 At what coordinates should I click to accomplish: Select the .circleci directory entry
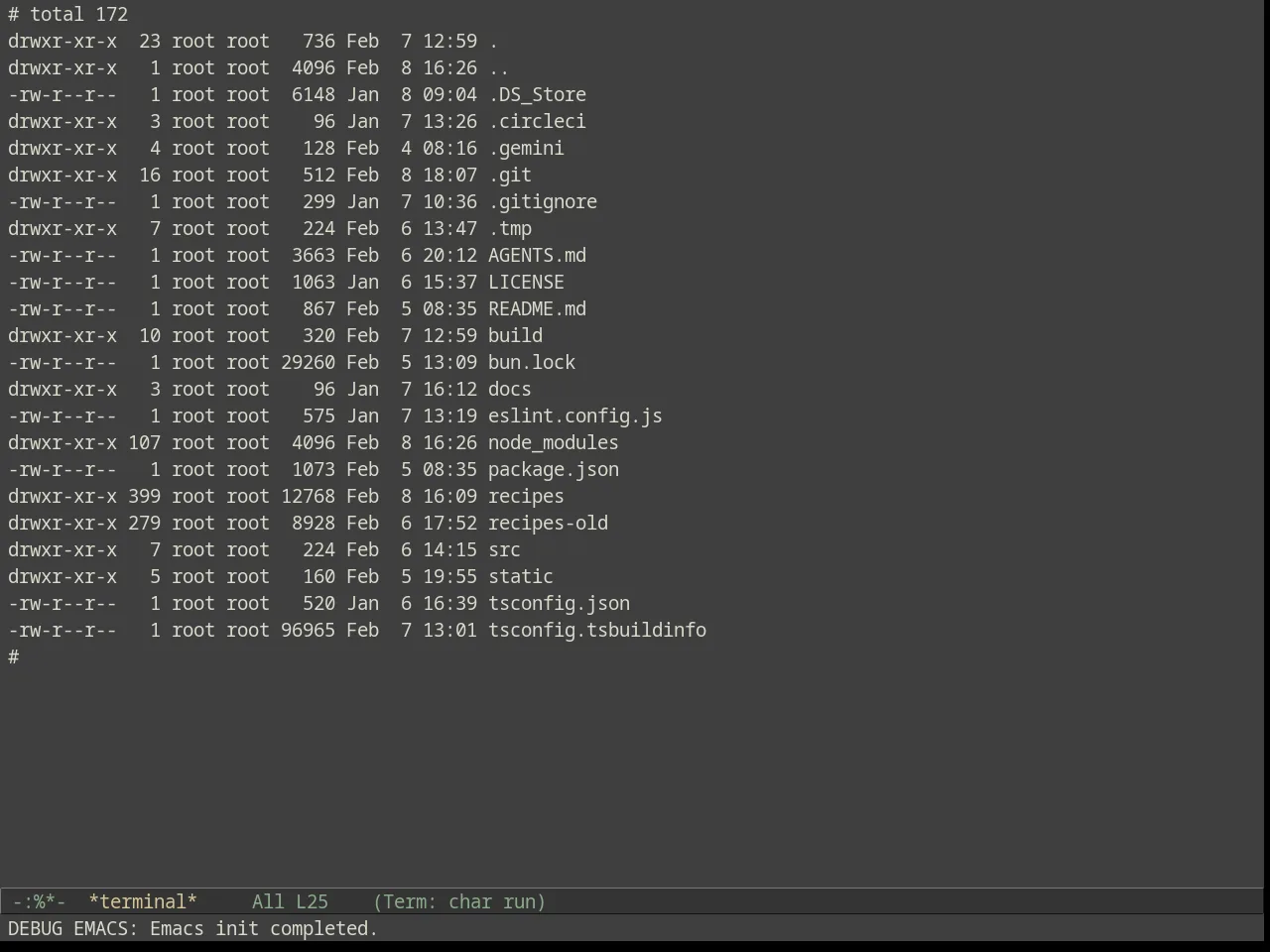(537, 121)
